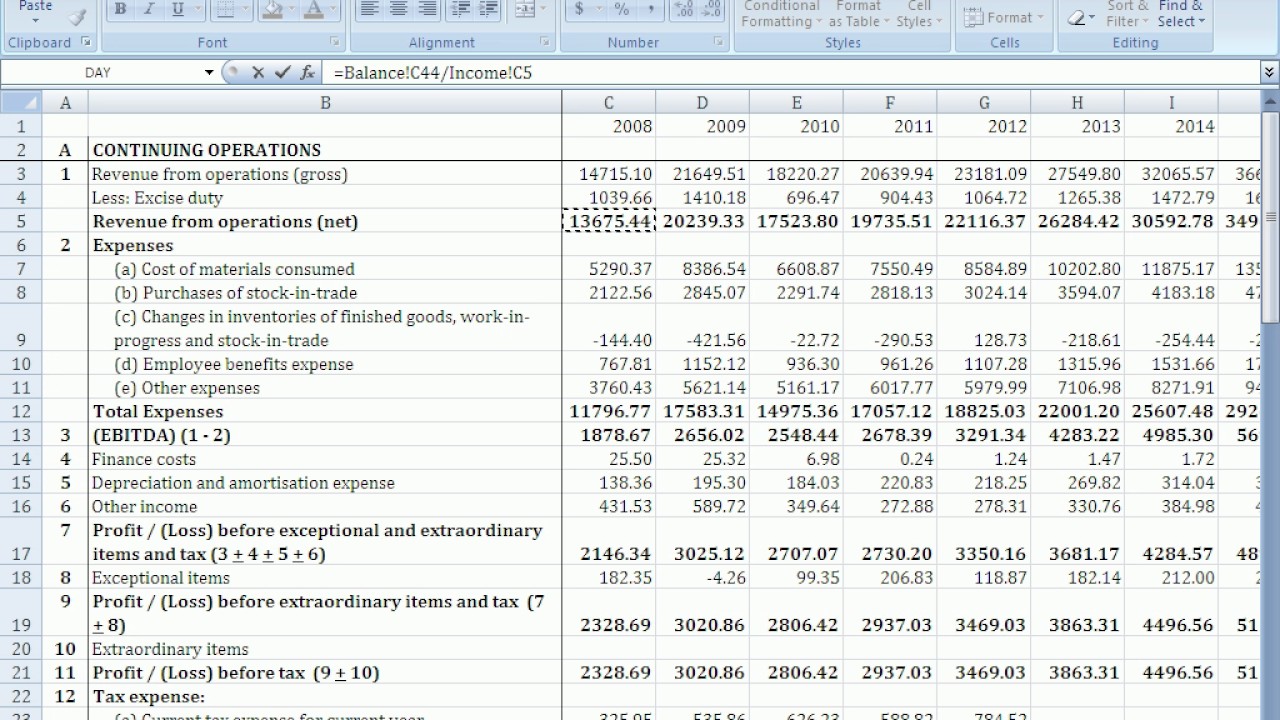This screenshot has height=720, width=1280.
Task: Click 'CONTINUING OPERATIONS' heading cell
Action: tap(325, 150)
